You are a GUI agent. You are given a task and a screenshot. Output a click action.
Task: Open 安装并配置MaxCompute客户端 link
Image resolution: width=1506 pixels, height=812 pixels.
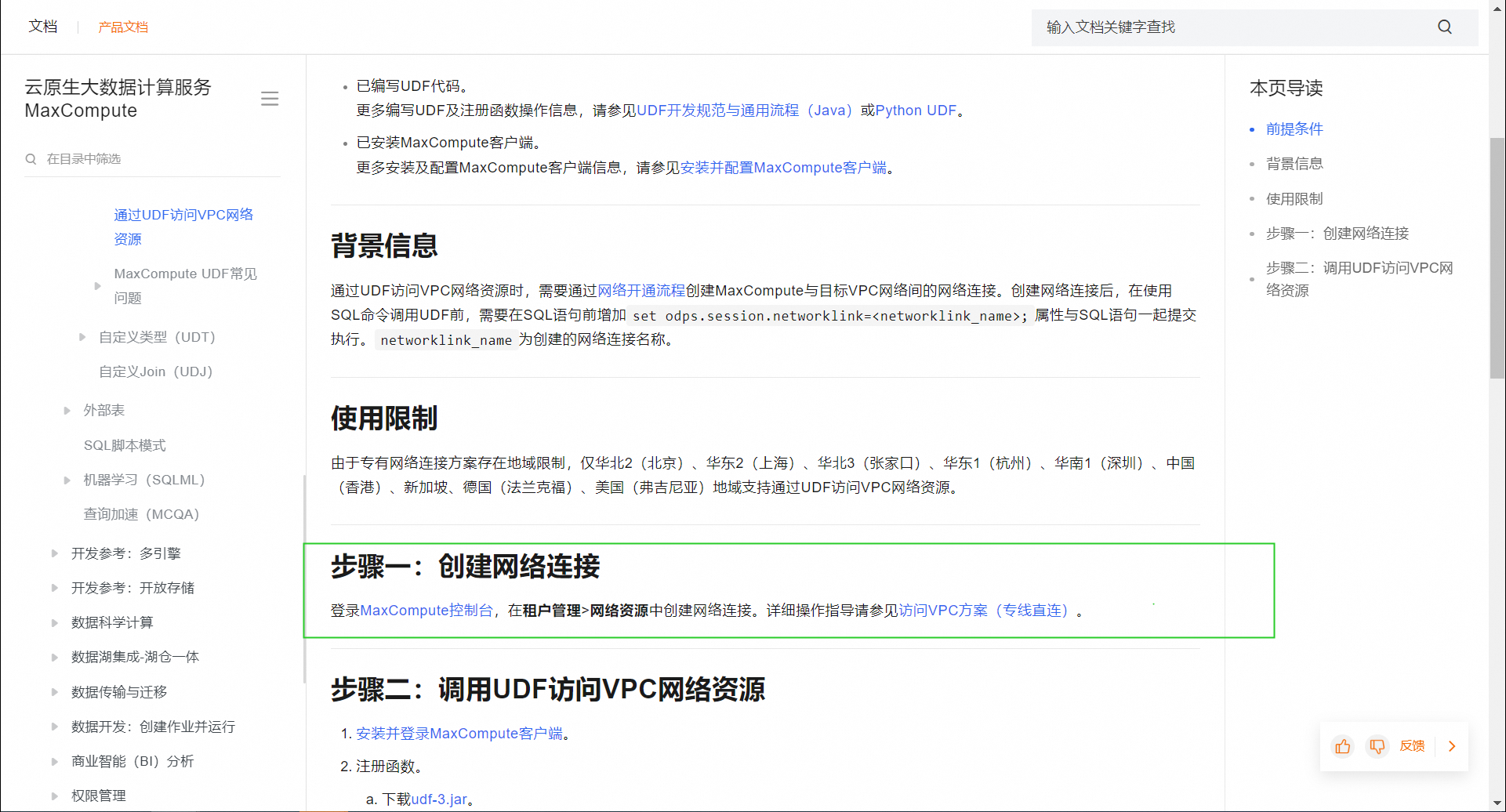(784, 168)
